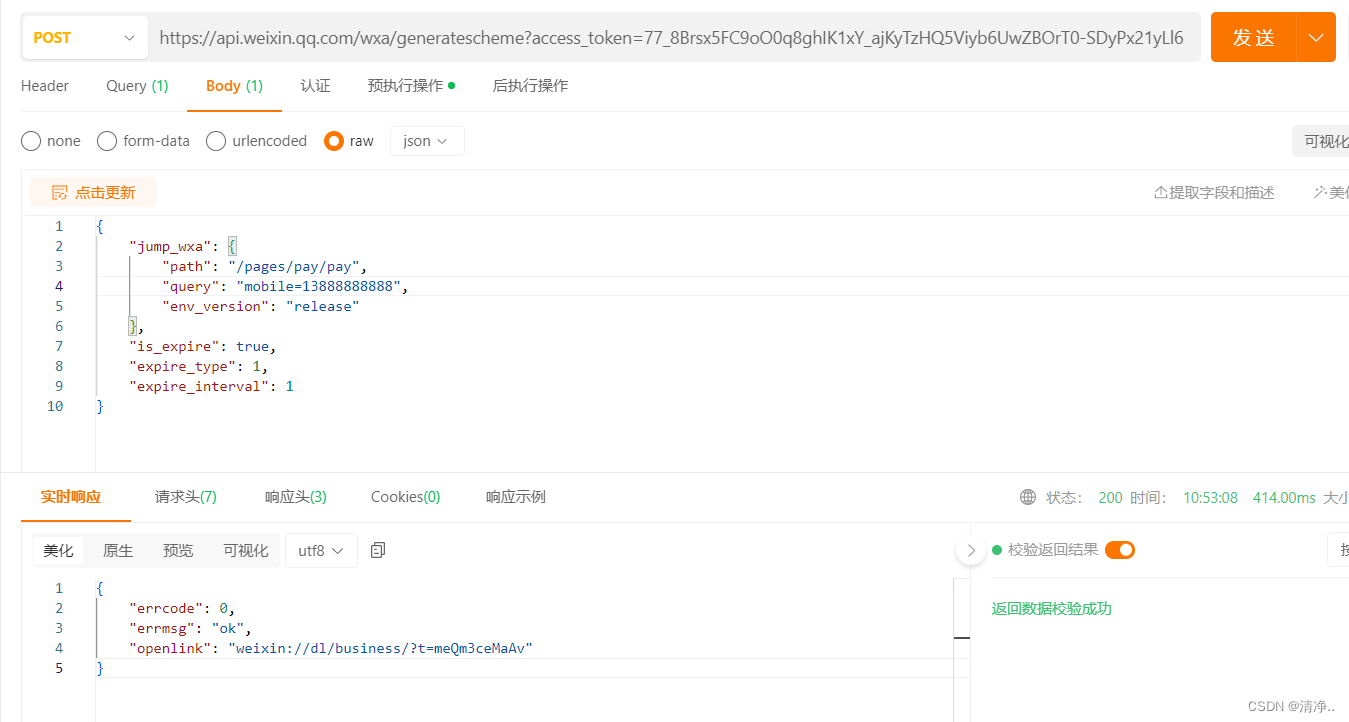Viewport: 1349px width, 722px height.
Task: Click the globe icon beside the status
Action: (1028, 497)
